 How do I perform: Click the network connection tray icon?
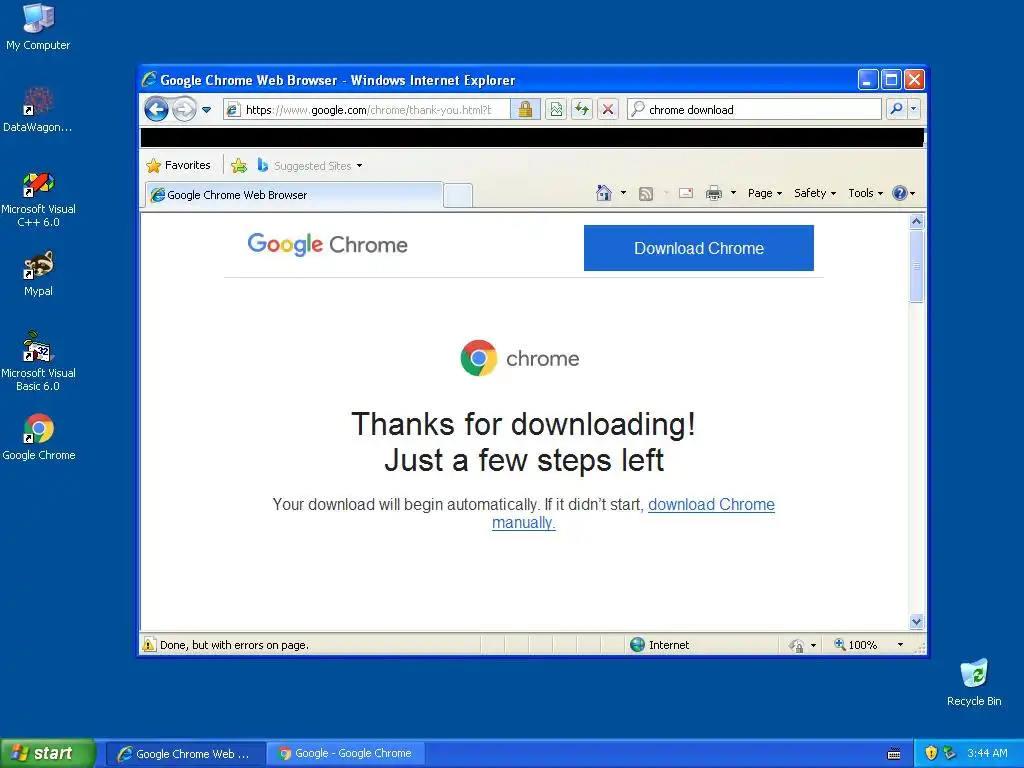(x=950, y=753)
